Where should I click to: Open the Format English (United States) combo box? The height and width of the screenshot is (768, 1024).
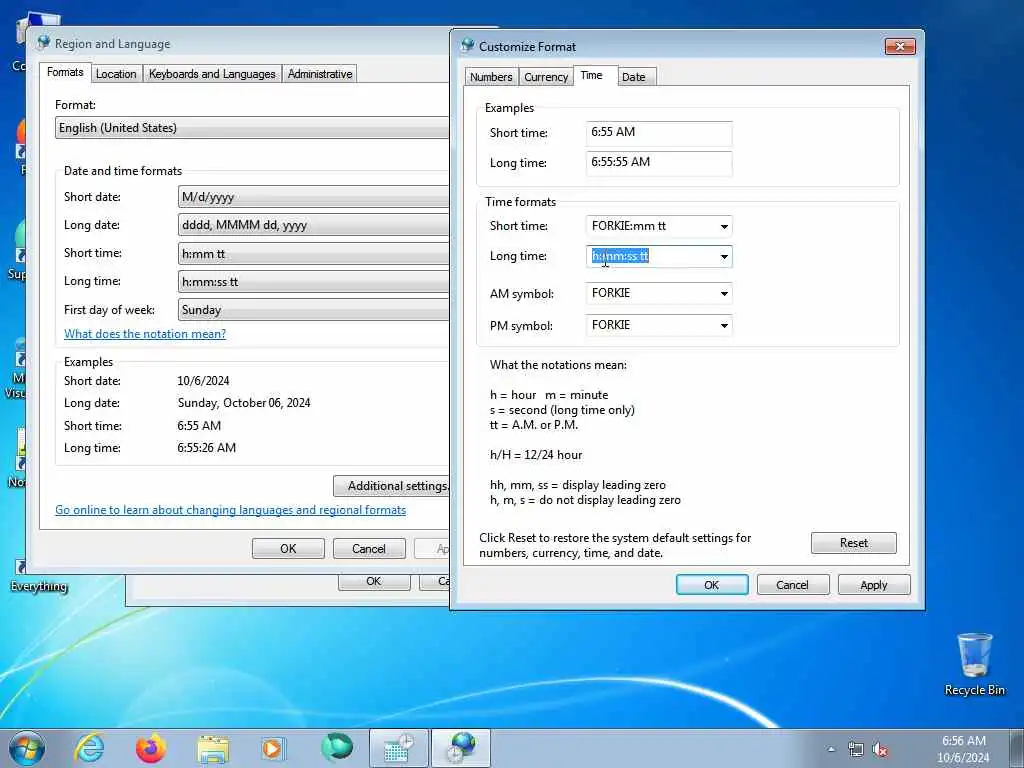(x=252, y=128)
